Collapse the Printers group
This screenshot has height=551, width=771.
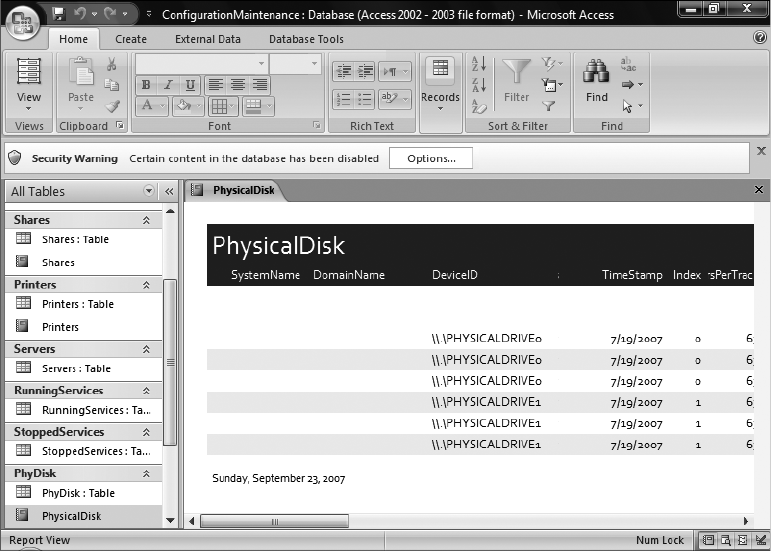pos(146,285)
